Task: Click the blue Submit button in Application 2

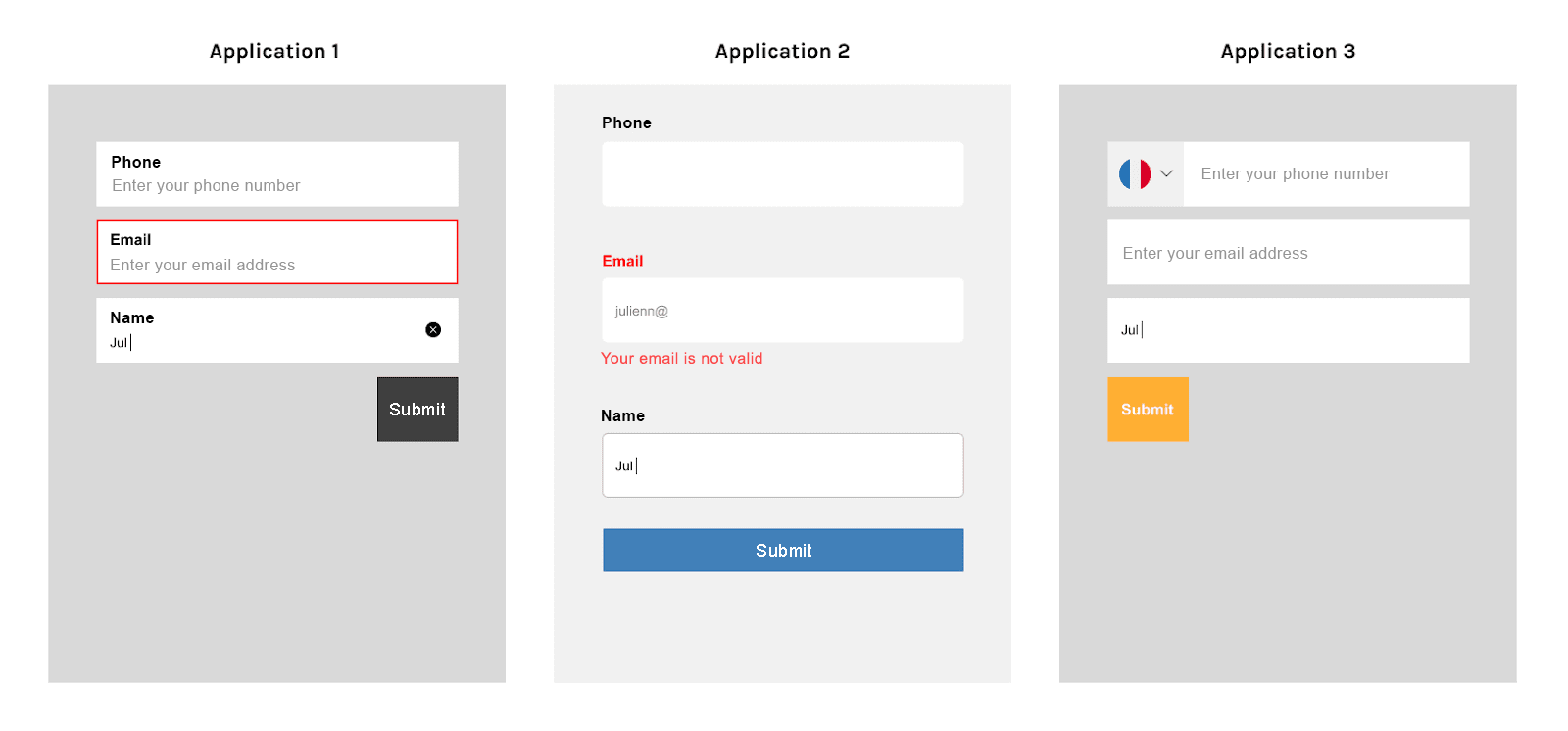Action: coord(783,551)
